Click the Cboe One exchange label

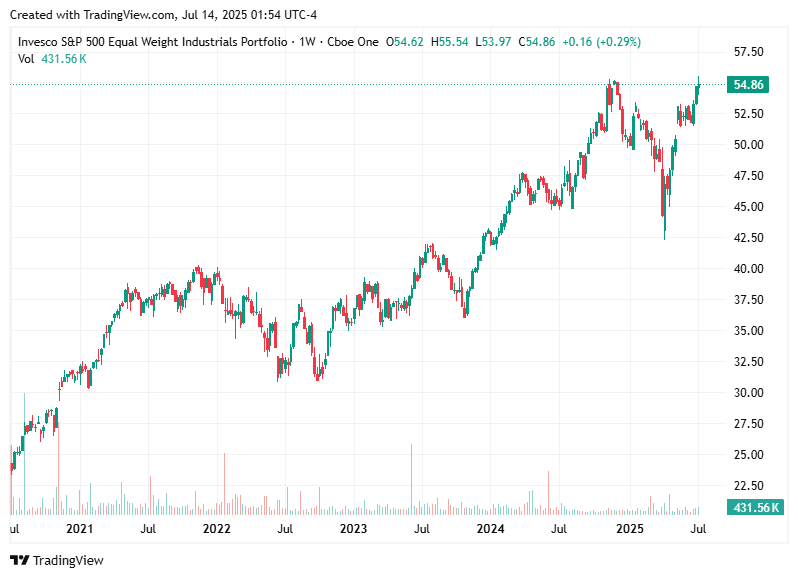pos(353,42)
